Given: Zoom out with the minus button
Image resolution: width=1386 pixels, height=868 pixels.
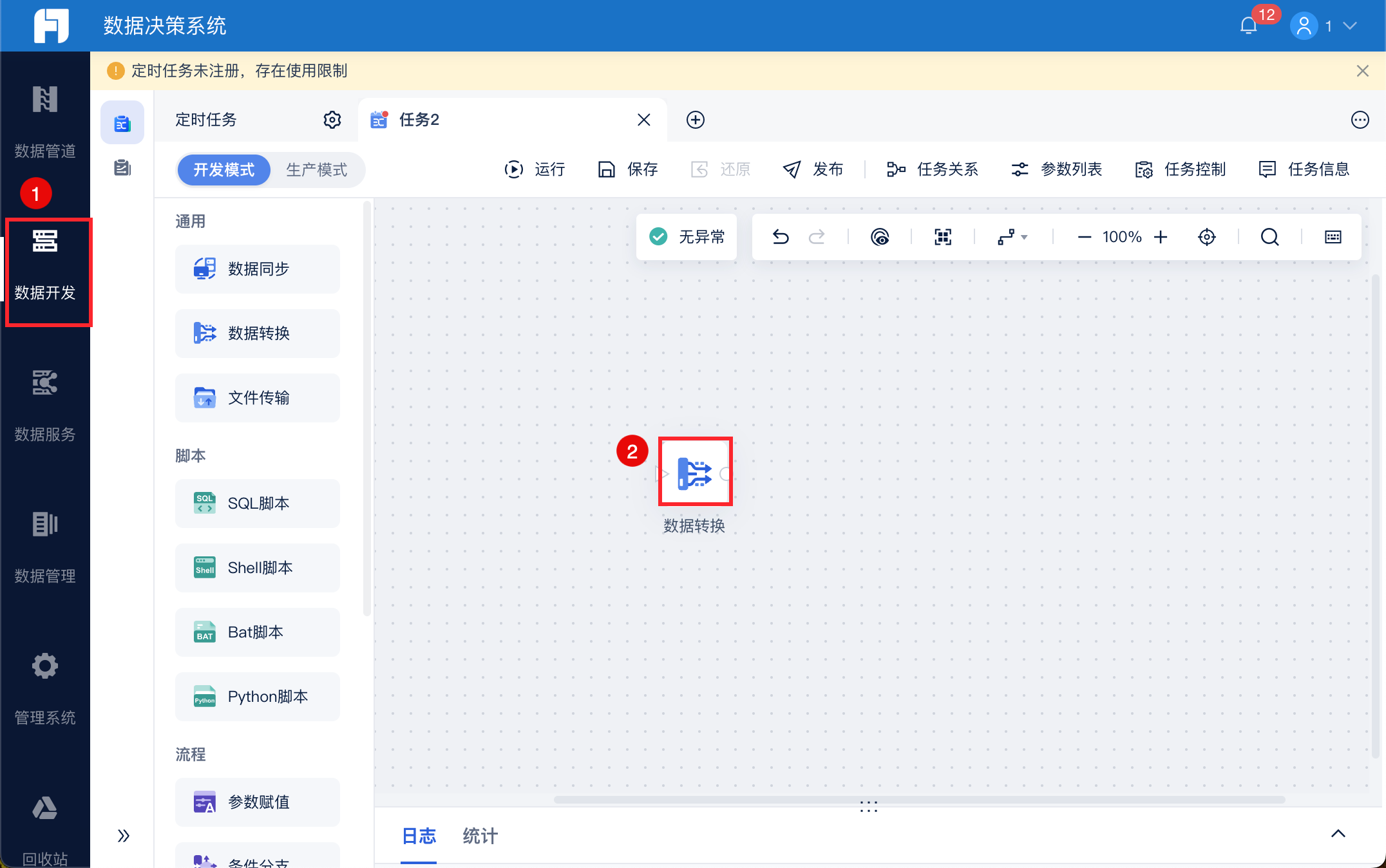Looking at the screenshot, I should [1085, 237].
